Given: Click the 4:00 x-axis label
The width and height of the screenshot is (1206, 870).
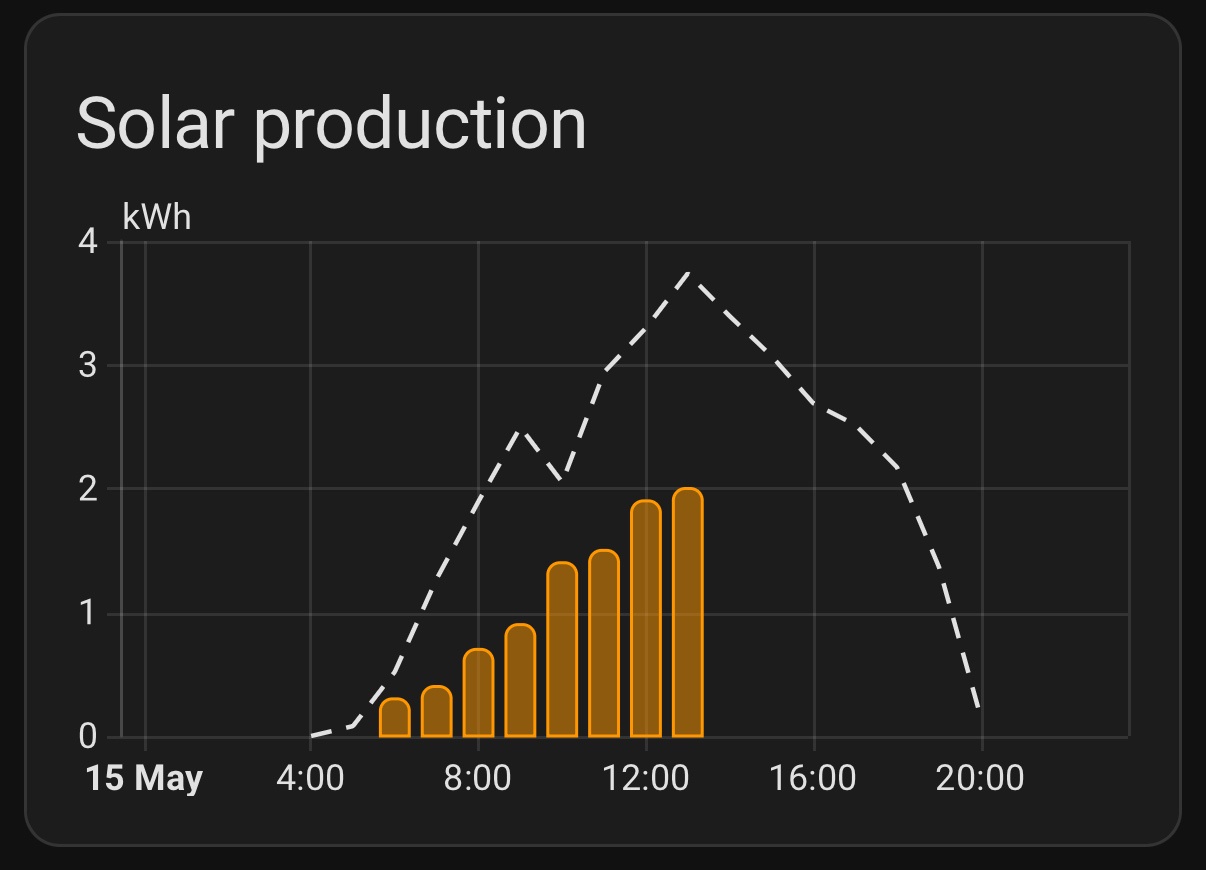Looking at the screenshot, I should pyautogui.click(x=310, y=778).
